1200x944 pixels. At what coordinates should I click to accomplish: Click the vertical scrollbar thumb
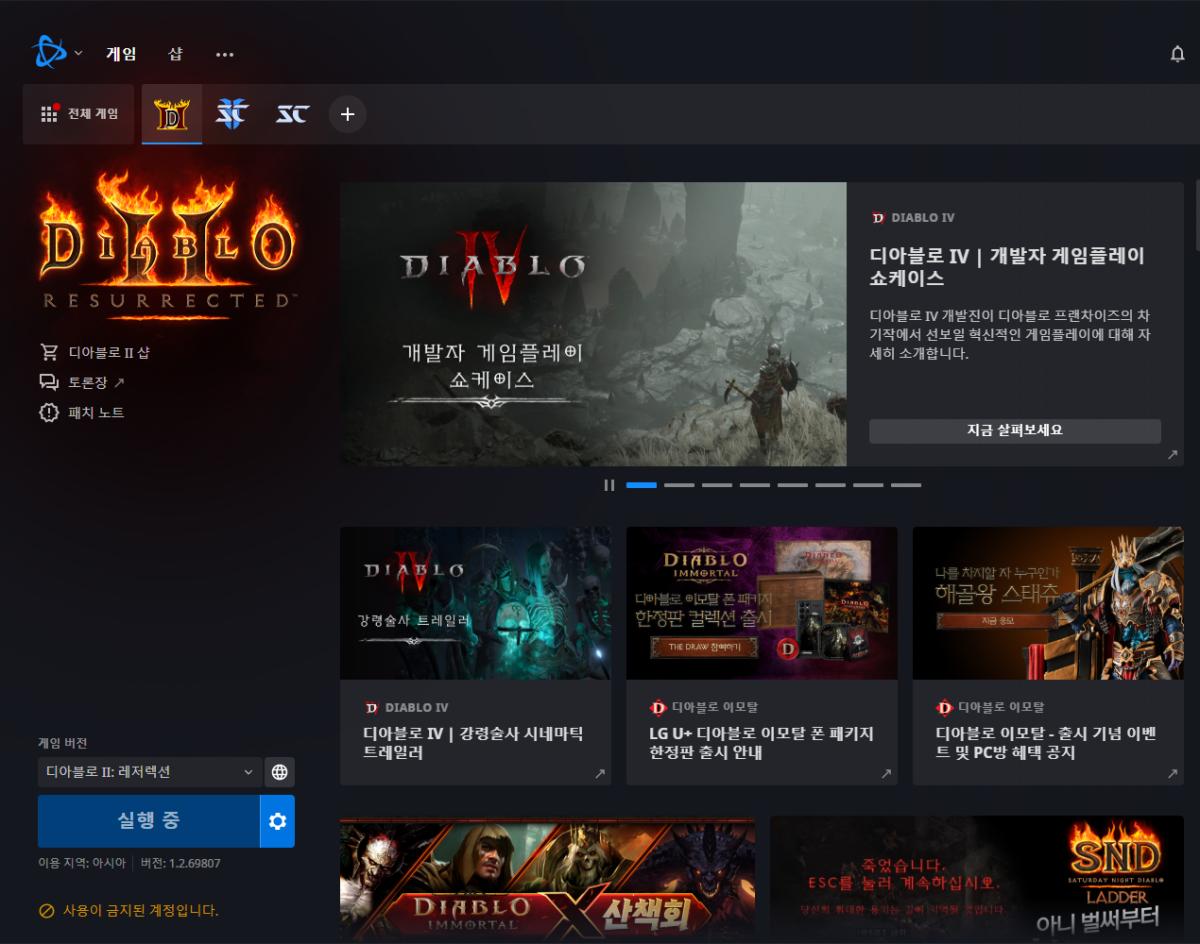point(1196,215)
